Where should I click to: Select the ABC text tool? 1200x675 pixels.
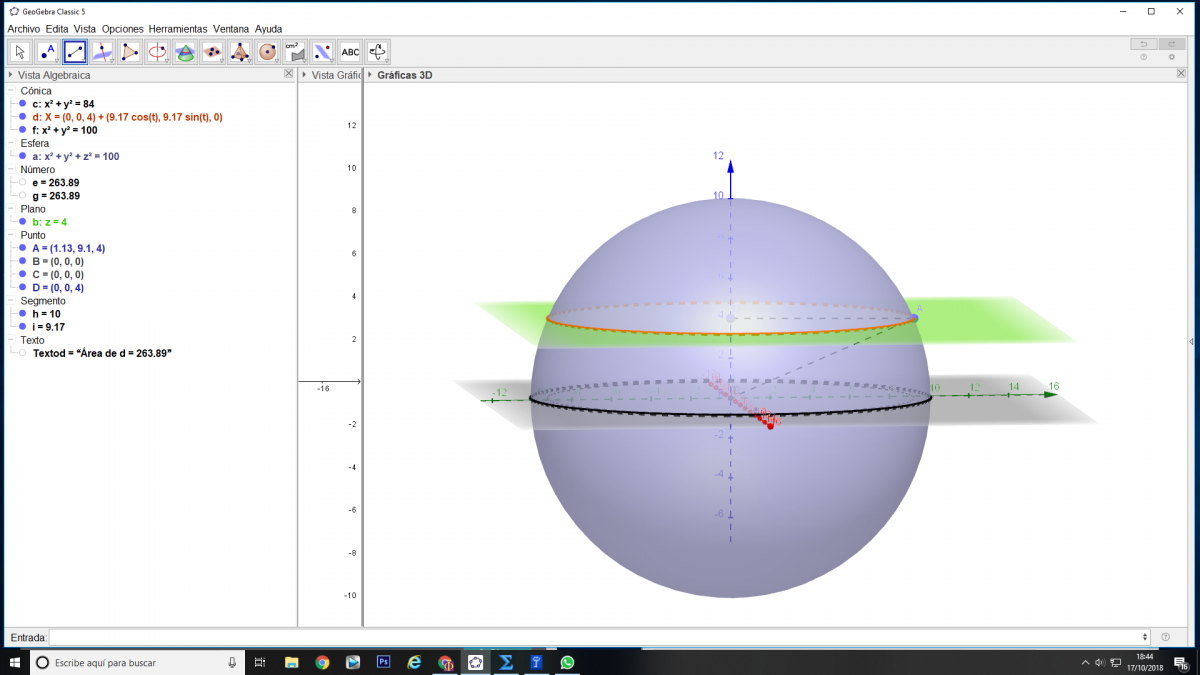tap(350, 52)
